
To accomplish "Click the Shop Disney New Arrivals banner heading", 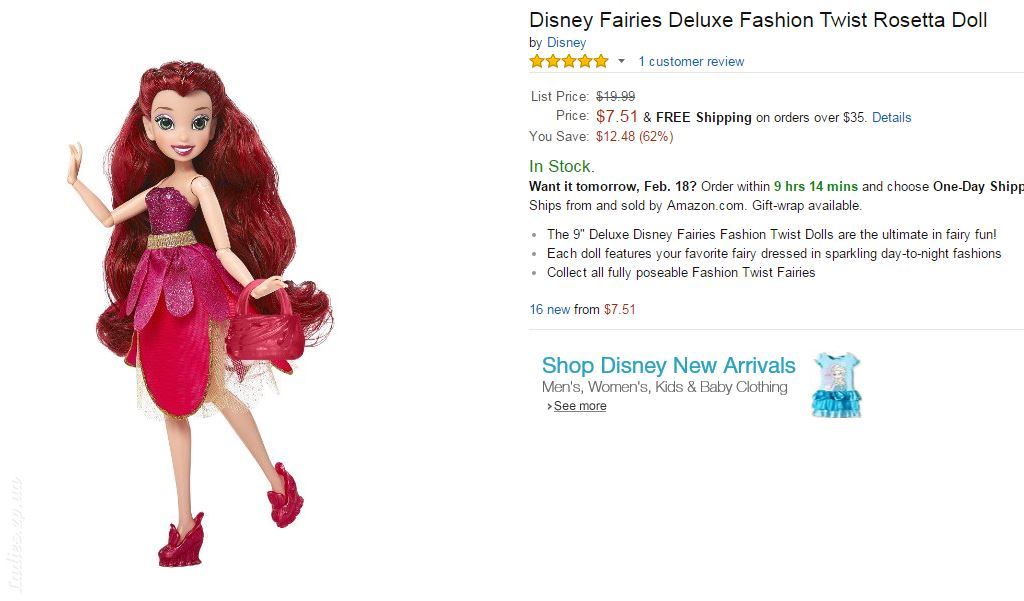I will pos(669,365).
